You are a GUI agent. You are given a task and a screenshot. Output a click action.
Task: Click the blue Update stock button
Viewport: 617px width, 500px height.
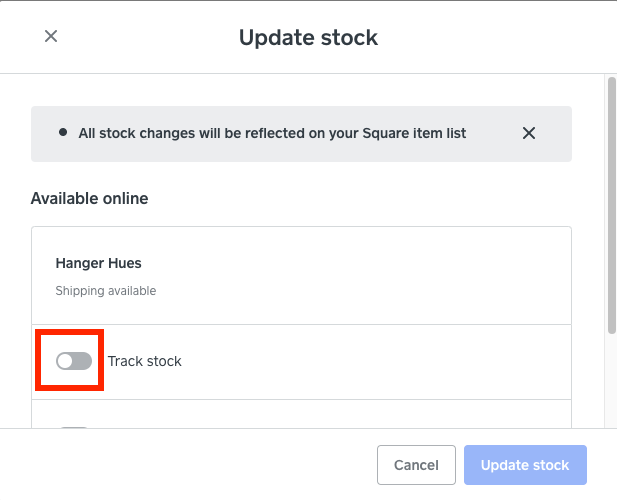tap(525, 465)
